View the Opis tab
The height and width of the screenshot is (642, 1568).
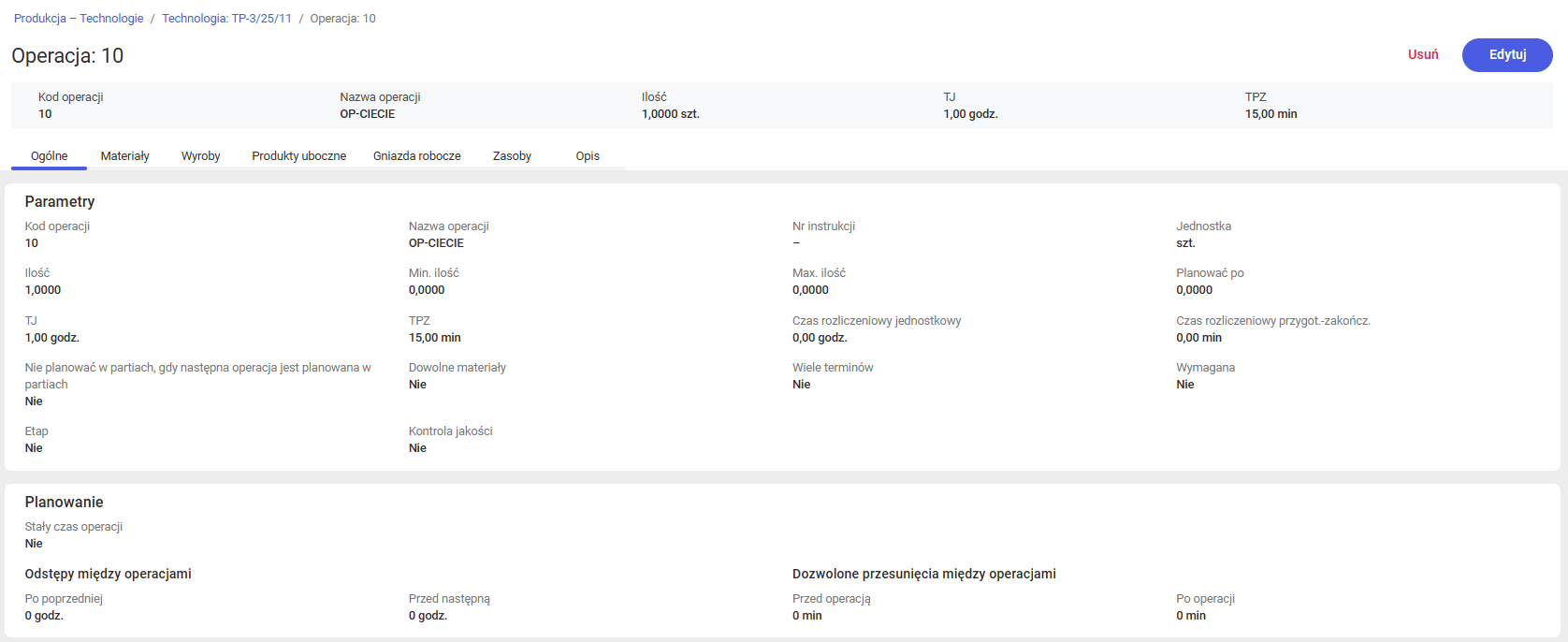[588, 156]
